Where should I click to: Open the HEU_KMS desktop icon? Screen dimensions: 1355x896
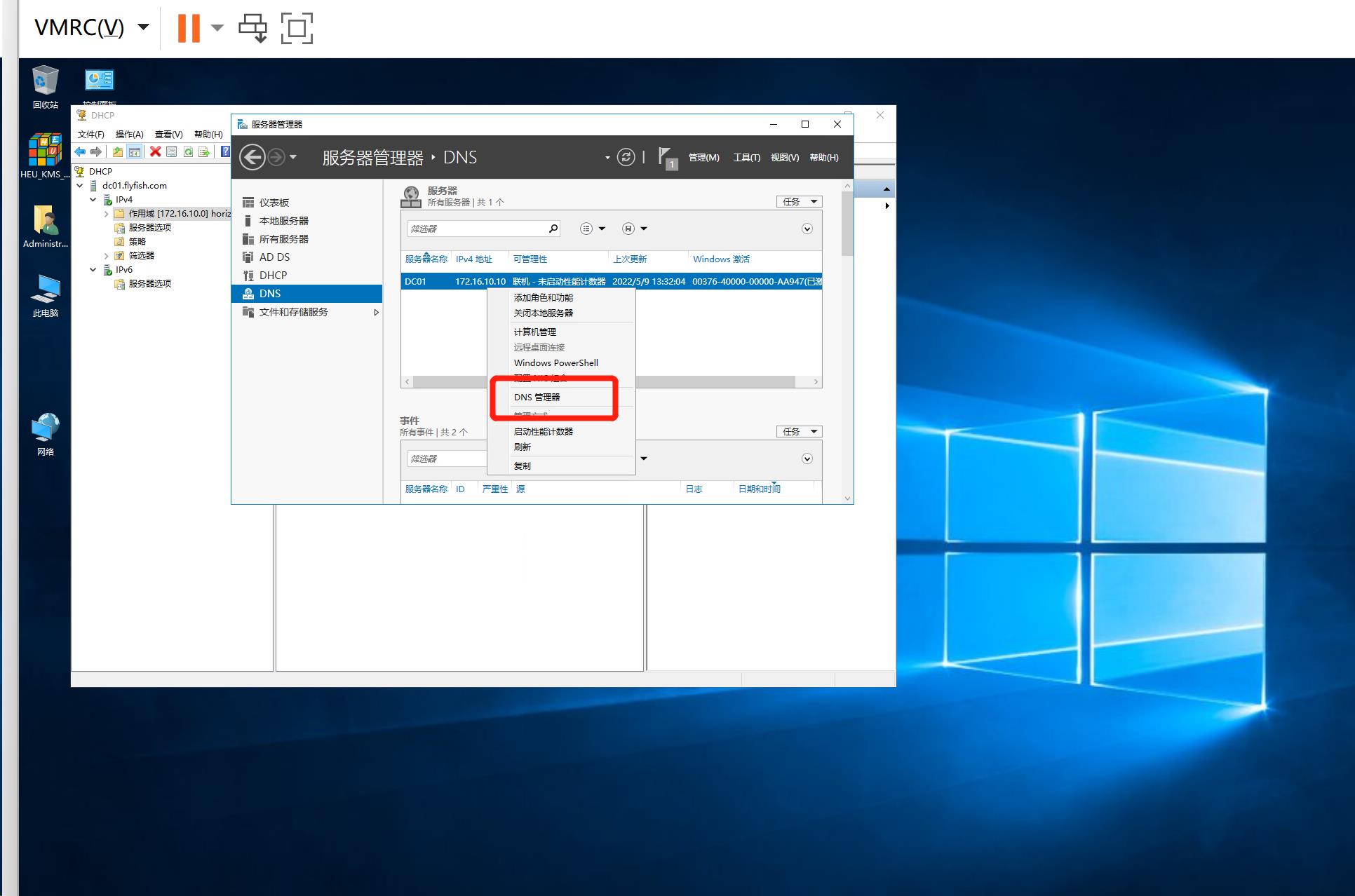pos(46,156)
